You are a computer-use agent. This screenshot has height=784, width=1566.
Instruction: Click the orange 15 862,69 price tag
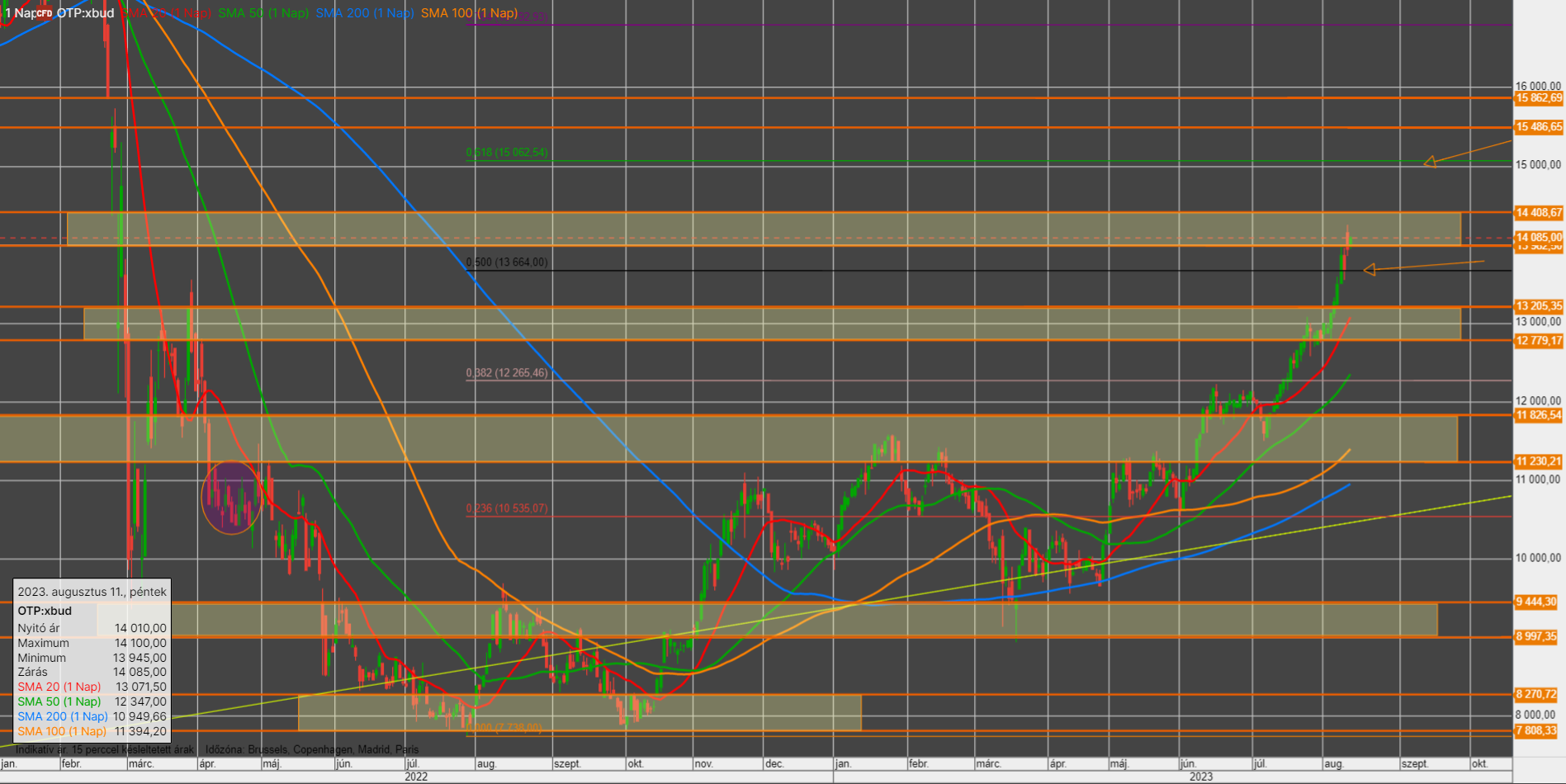(1539, 98)
